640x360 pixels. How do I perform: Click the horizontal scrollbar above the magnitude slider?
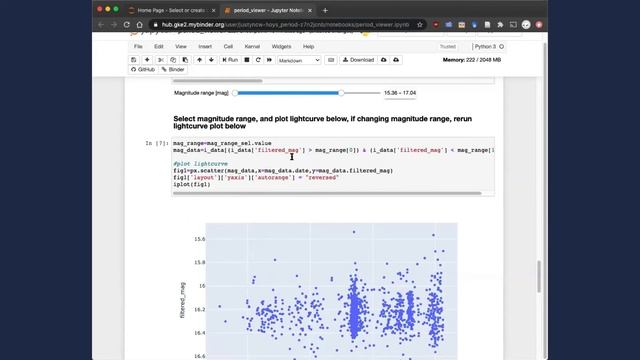[x=218, y=81]
